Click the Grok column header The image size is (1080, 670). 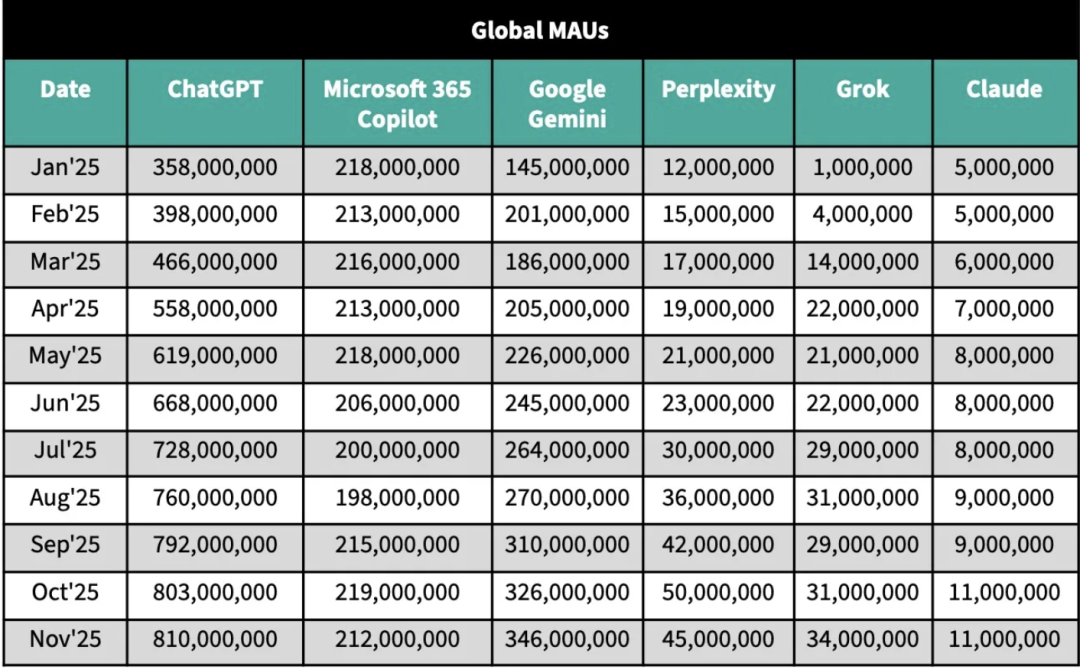863,89
